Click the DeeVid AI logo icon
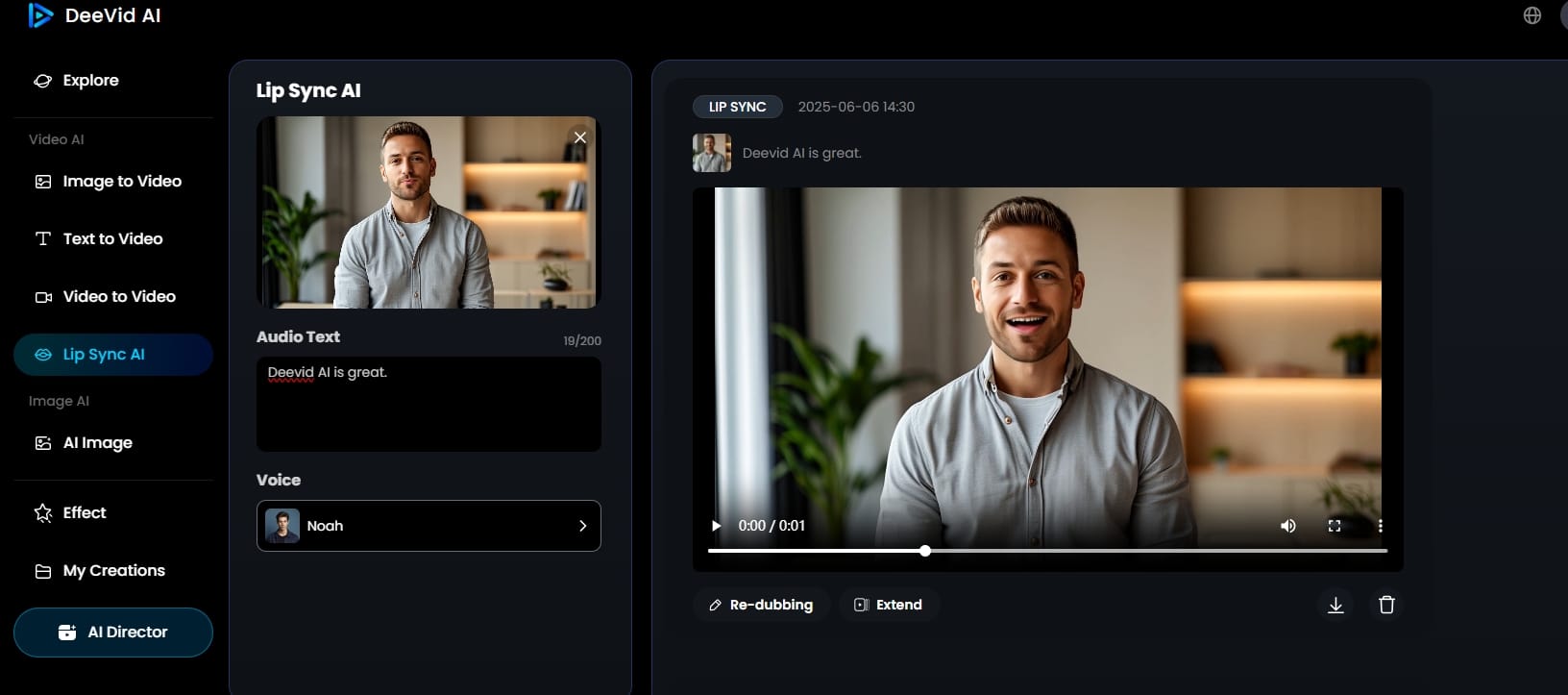The width and height of the screenshot is (1568, 695). (41, 15)
